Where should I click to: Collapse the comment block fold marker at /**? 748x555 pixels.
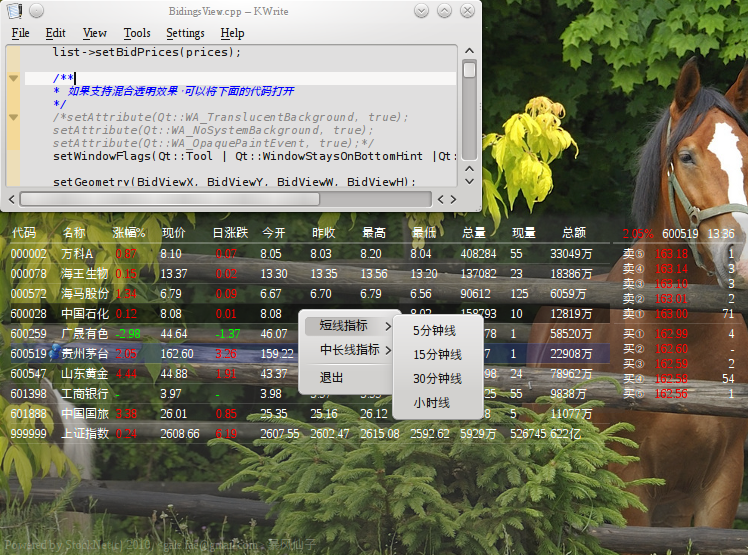(x=13, y=78)
